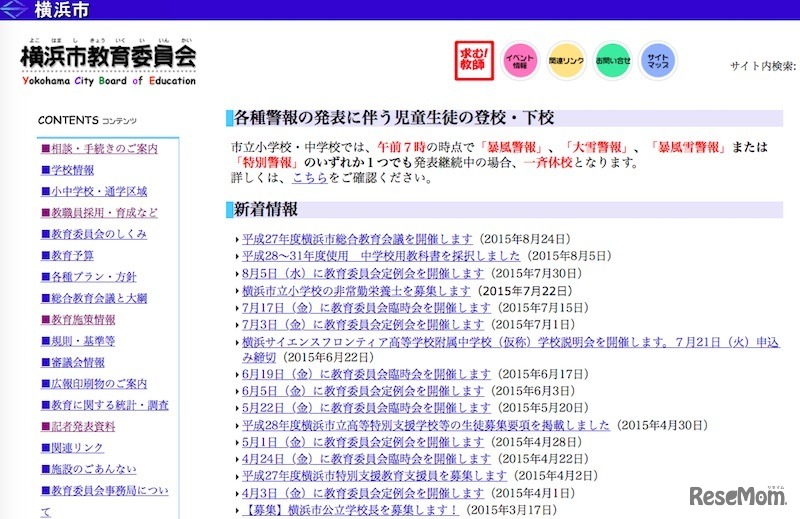
Task: Open 記者発表資料 sidebar link
Action: pos(79,426)
